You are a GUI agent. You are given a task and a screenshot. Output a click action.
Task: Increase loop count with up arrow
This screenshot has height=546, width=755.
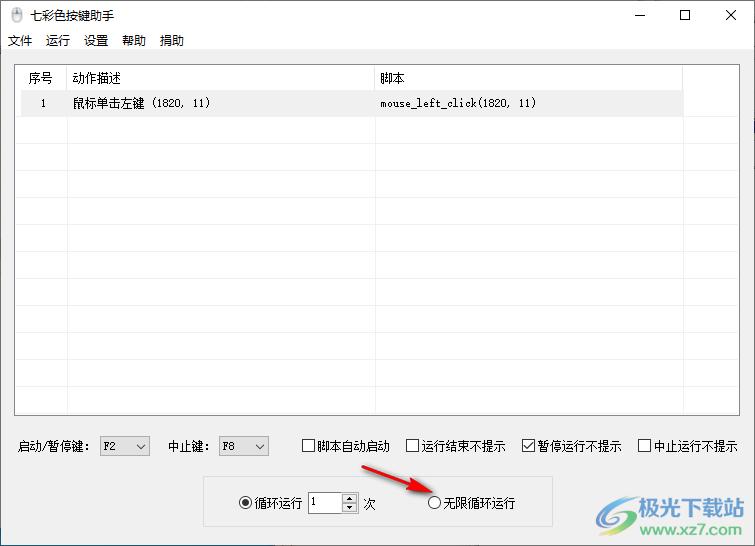349,498
